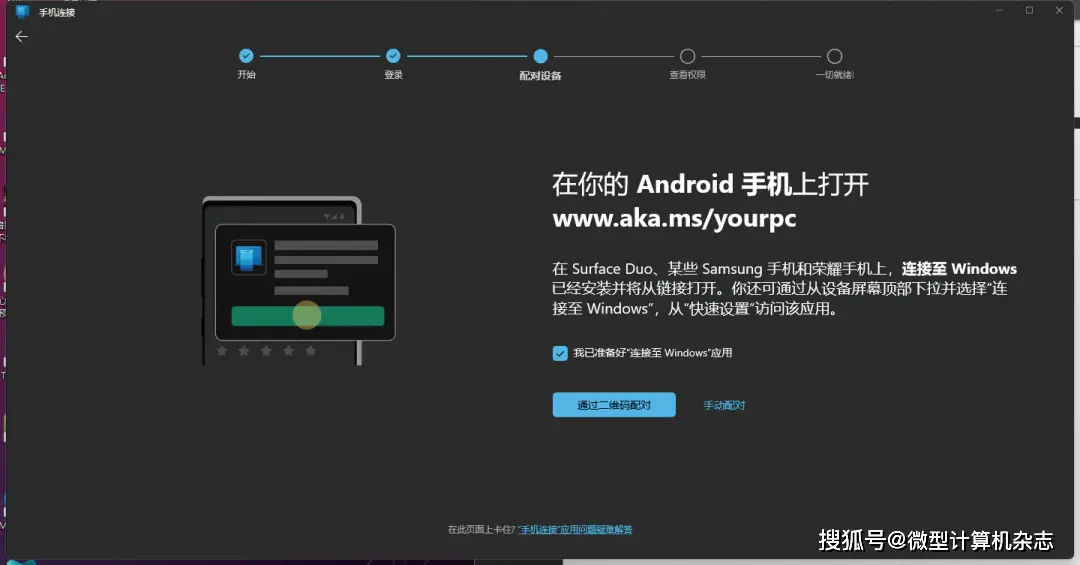Click the 在此页面上卡住? text

tap(481, 530)
